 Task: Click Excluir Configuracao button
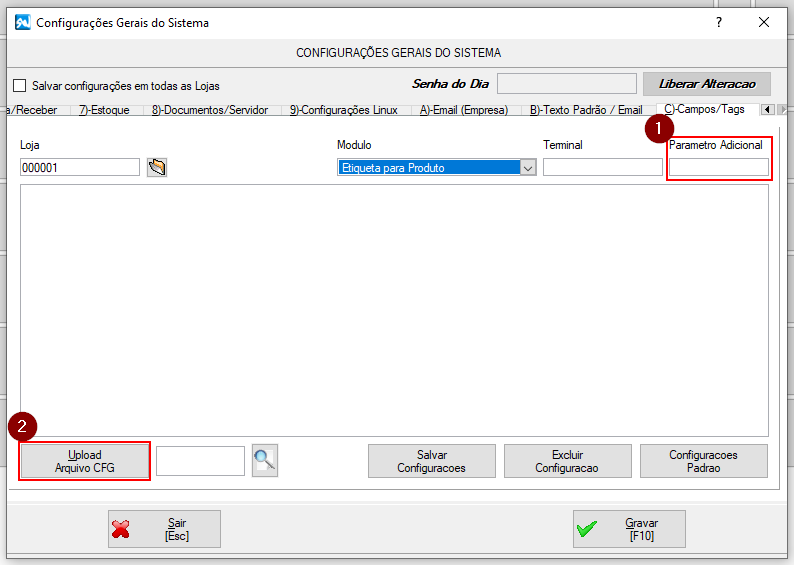point(567,461)
